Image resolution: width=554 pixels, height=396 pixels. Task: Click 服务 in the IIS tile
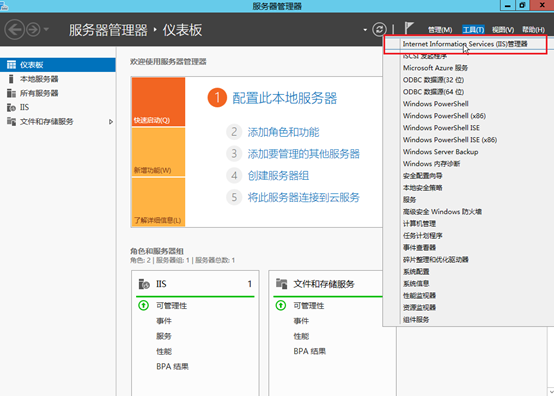(x=164, y=336)
